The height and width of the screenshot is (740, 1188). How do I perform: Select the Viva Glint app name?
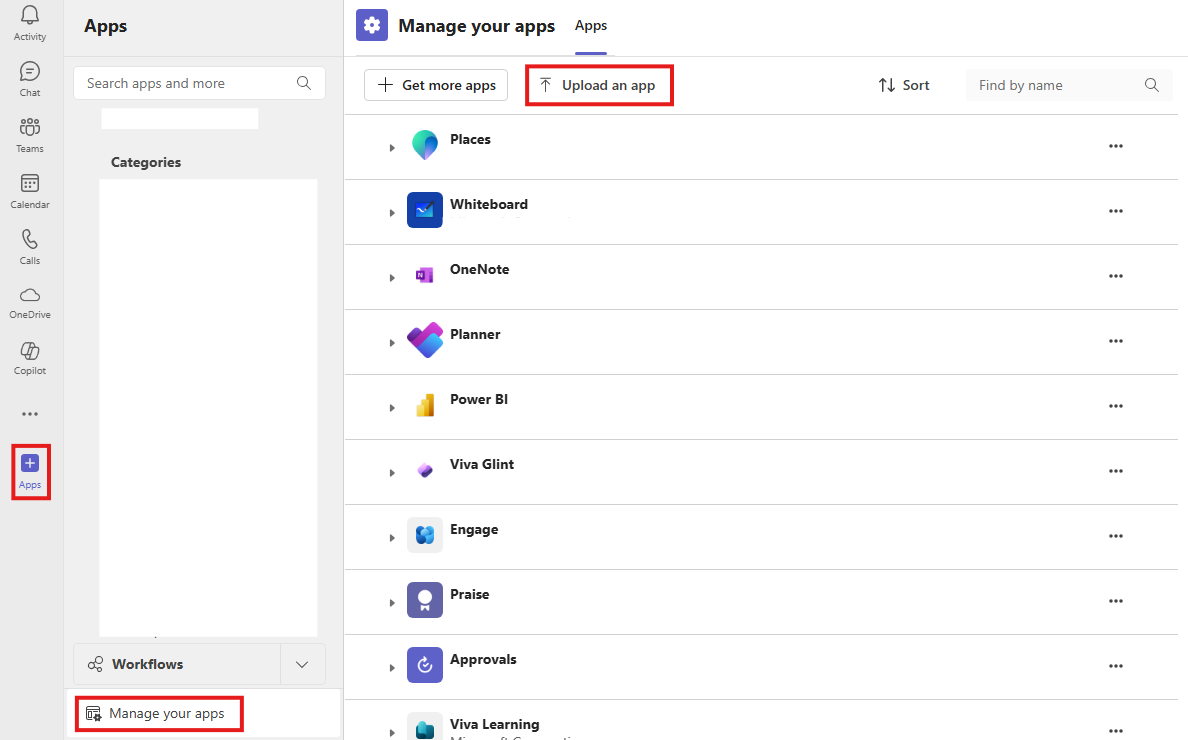tap(482, 464)
